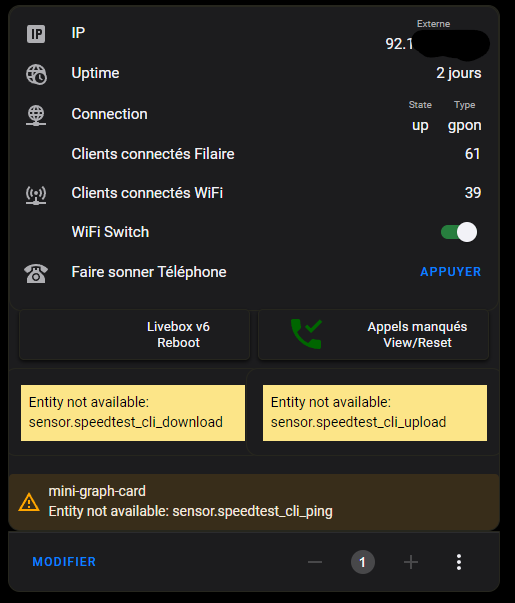Show the Connection type gpon value
Viewport: 515px width, 603px height.
point(464,125)
